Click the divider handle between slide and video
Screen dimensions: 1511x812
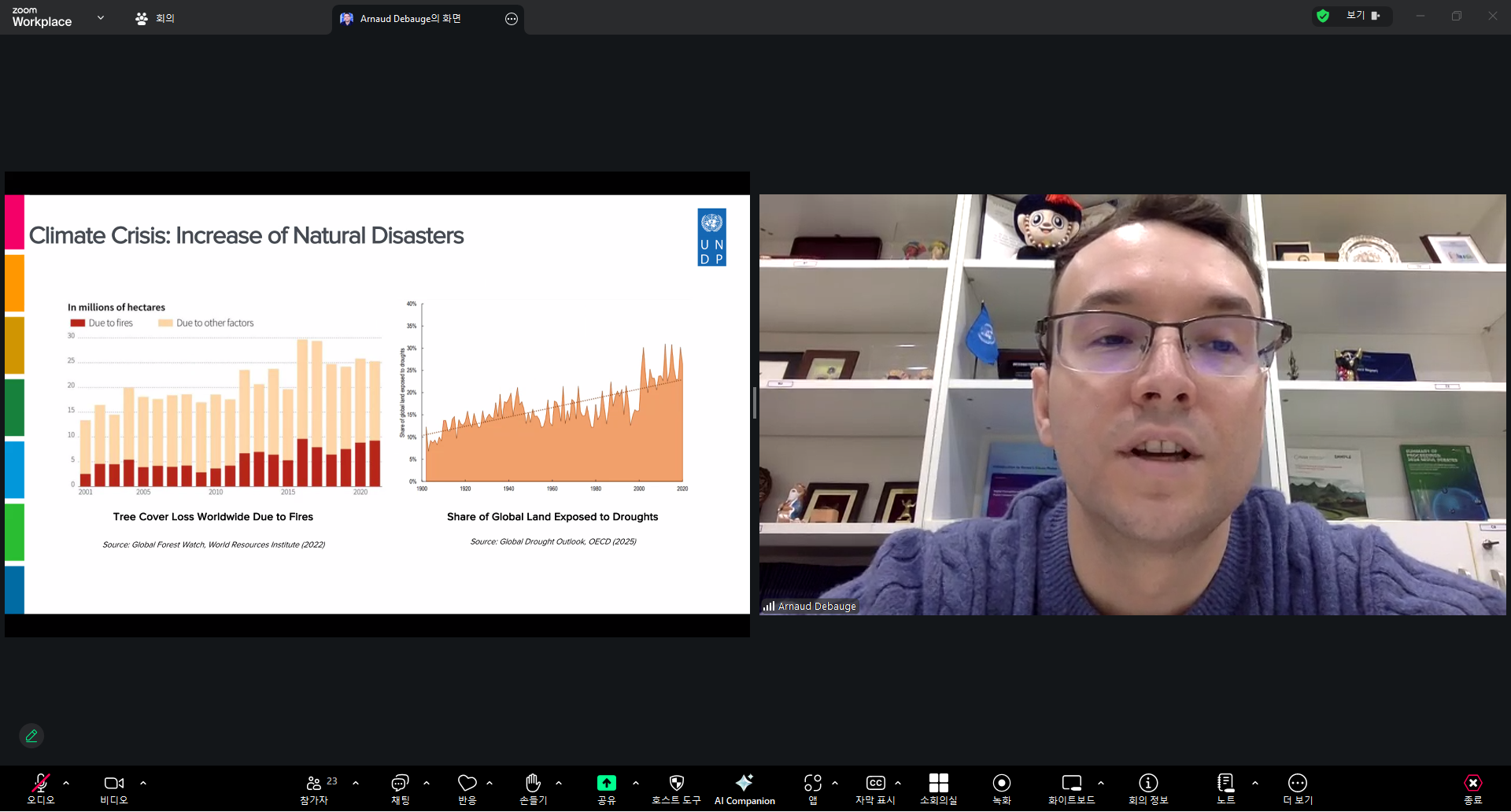(755, 403)
